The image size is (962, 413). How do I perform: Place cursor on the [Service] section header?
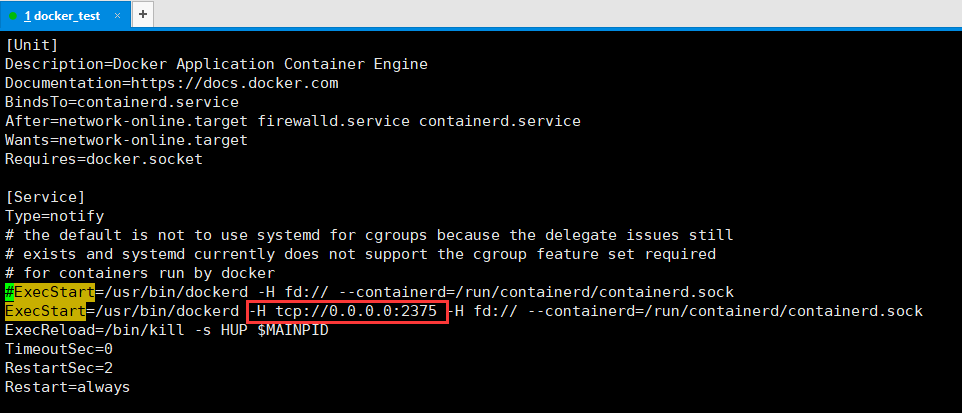(x=45, y=197)
